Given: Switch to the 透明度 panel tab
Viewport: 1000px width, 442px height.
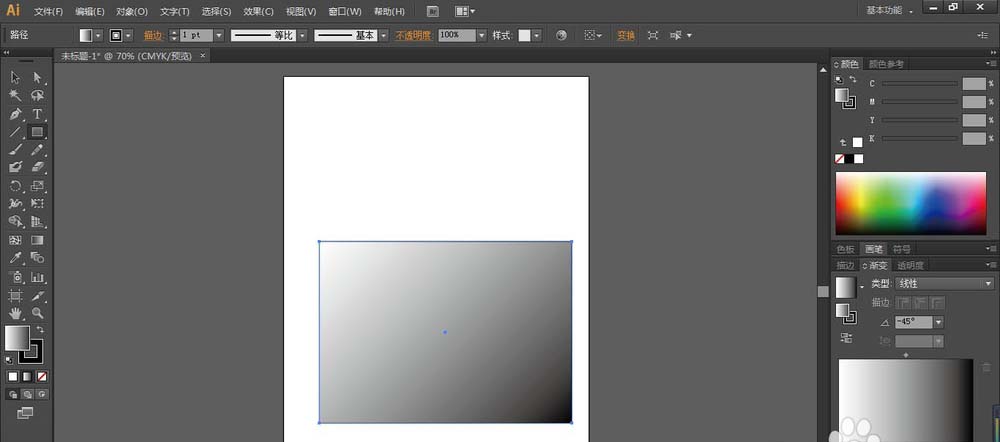Looking at the screenshot, I should [x=911, y=265].
